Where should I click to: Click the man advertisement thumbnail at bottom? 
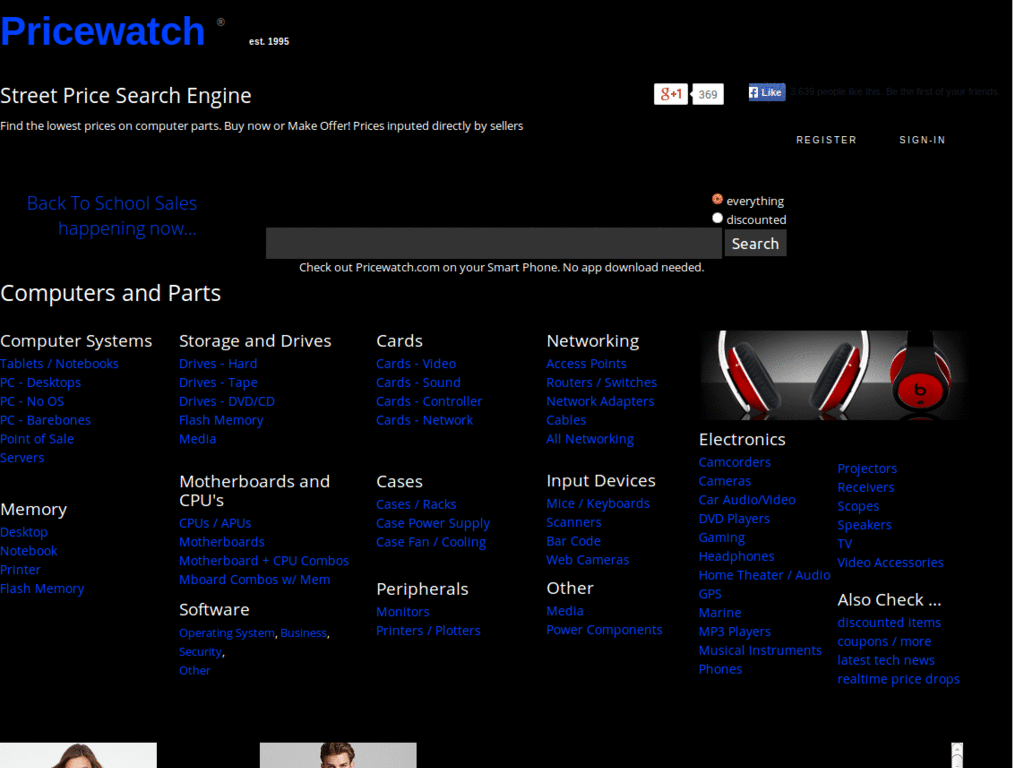338,755
